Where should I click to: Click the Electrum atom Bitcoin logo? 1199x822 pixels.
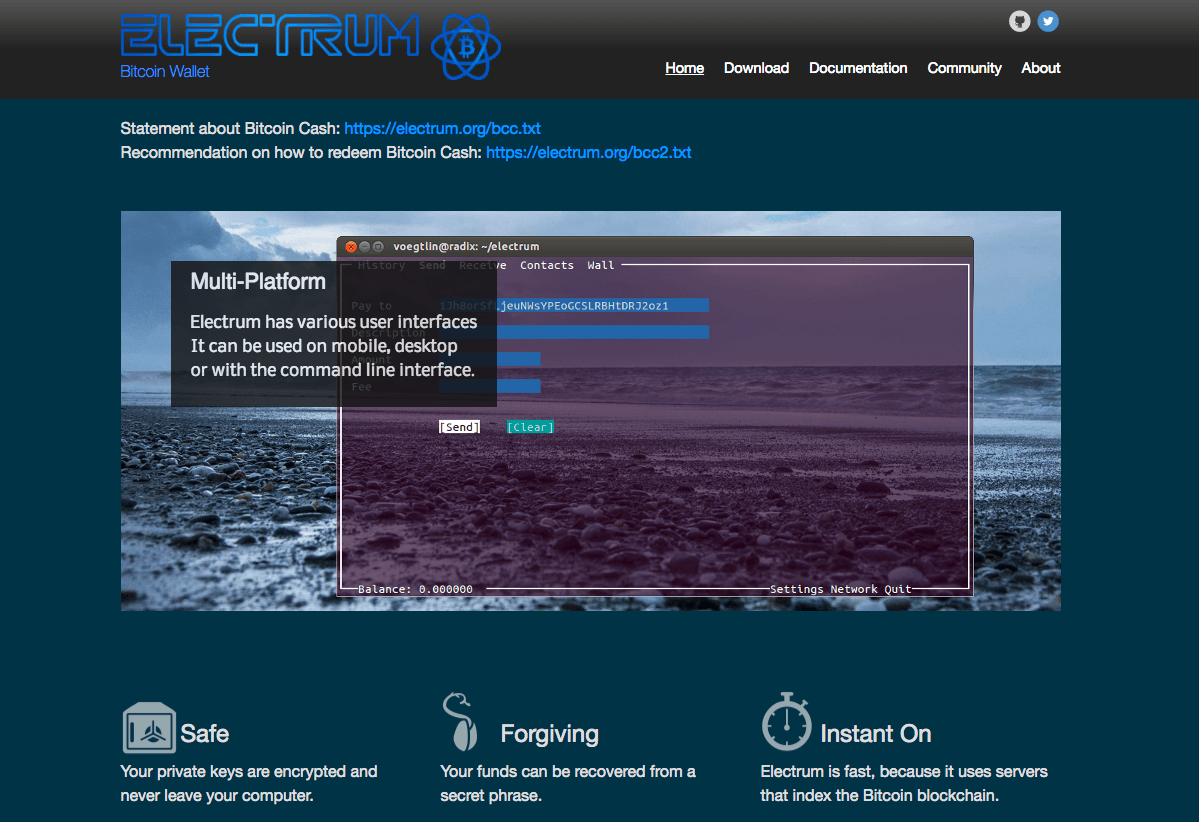coord(465,46)
